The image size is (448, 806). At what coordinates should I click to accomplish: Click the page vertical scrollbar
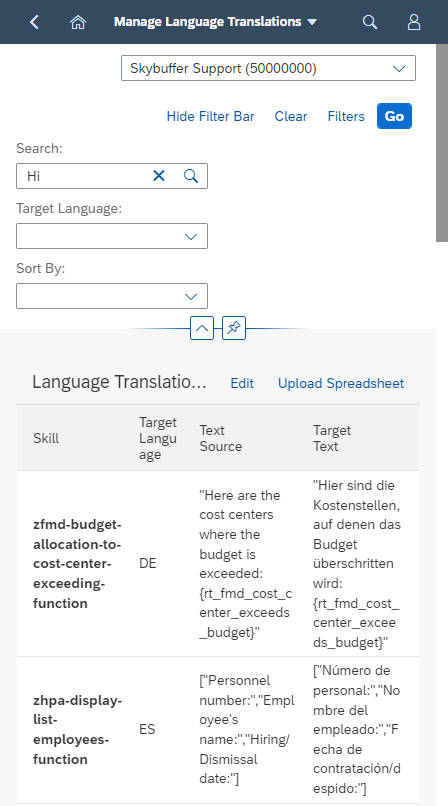coord(442,143)
